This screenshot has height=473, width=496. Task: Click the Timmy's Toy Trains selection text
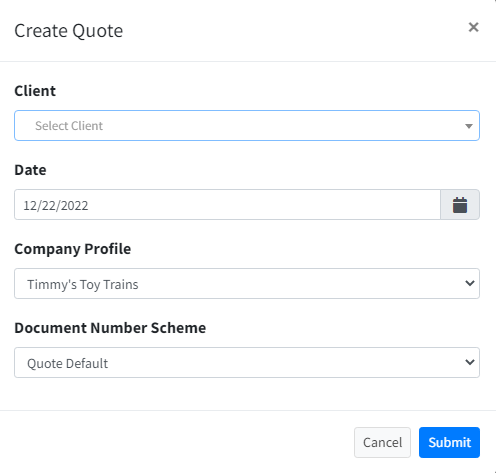click(83, 285)
